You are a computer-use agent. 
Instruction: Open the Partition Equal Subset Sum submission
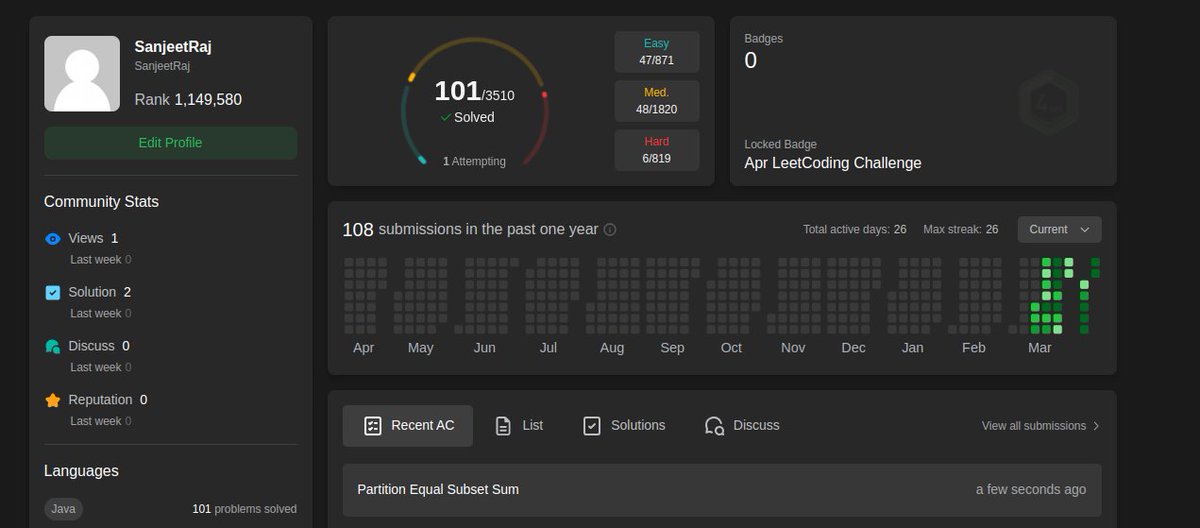pos(722,490)
